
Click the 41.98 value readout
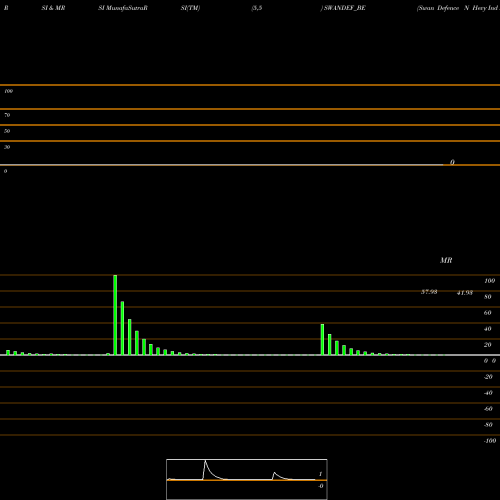point(465,293)
